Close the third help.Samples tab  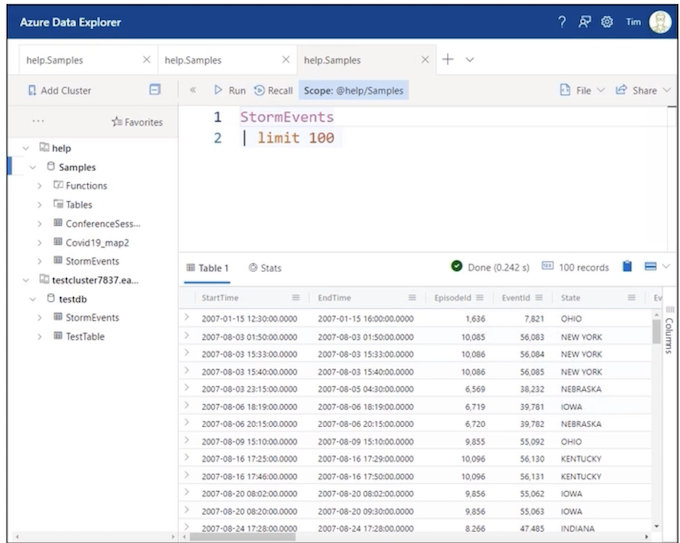425,59
